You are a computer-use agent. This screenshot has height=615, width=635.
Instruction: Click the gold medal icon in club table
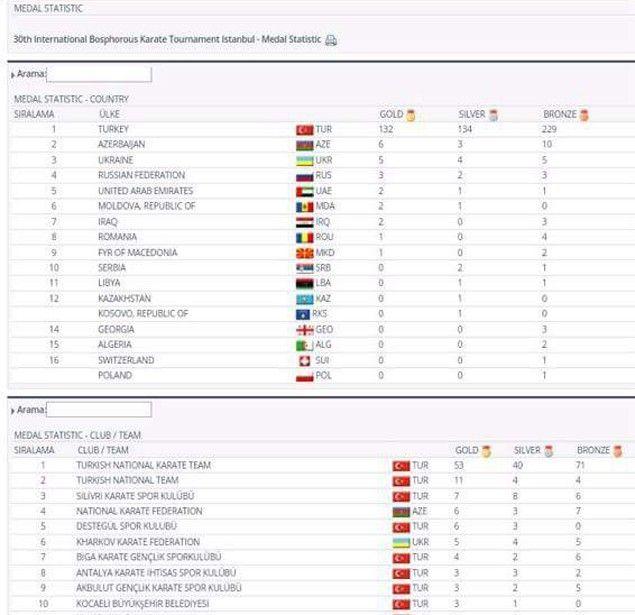[487, 451]
